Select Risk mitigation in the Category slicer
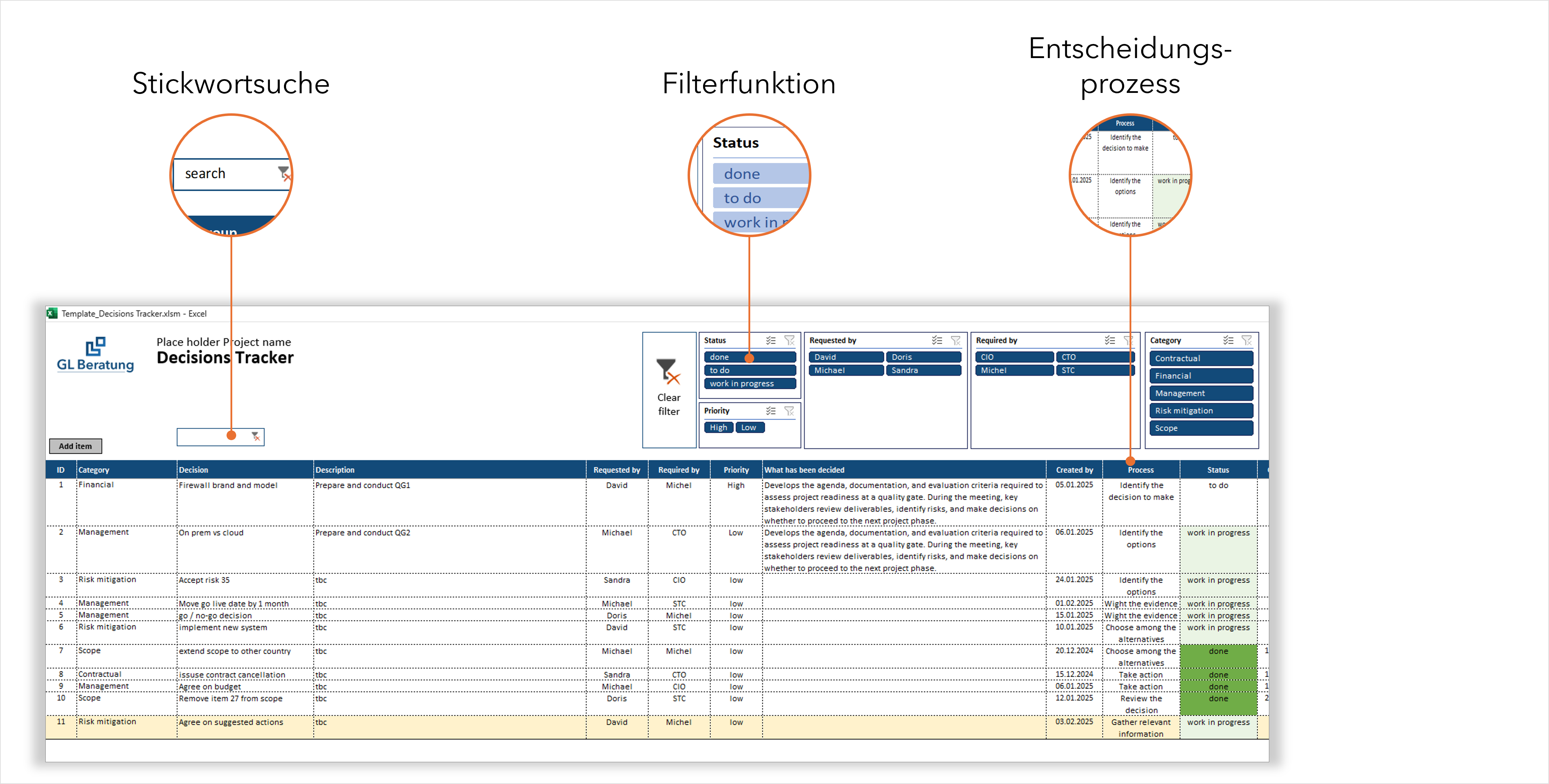Image resolution: width=1549 pixels, height=784 pixels. point(1201,411)
